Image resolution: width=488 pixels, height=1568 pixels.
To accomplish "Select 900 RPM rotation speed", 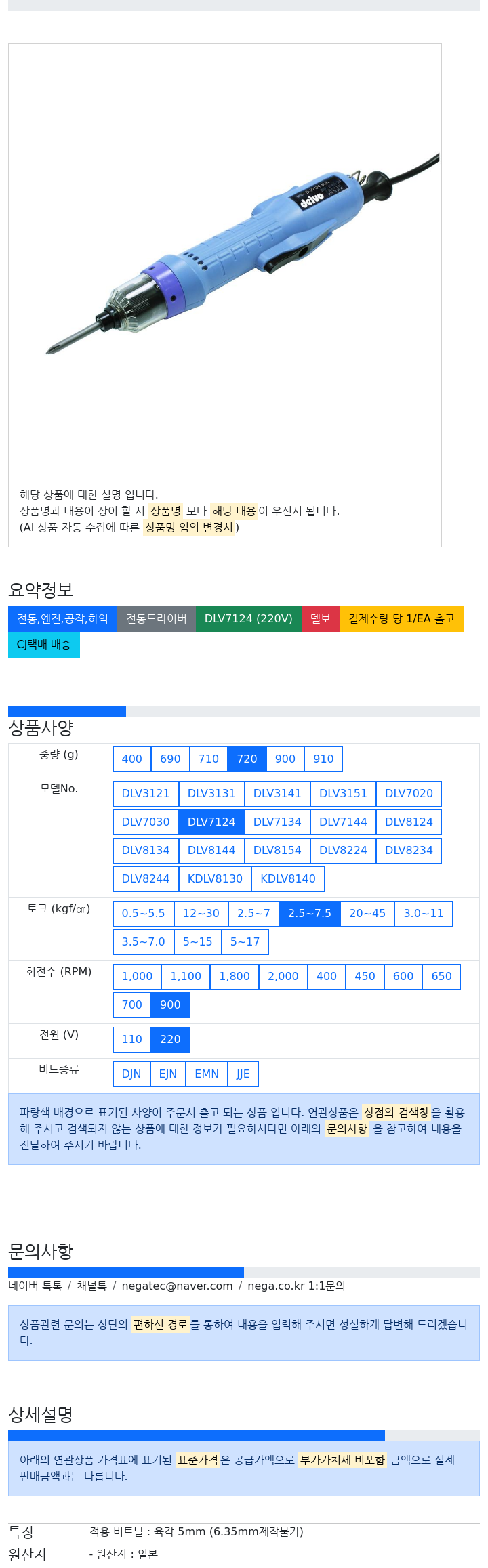I will [170, 1005].
